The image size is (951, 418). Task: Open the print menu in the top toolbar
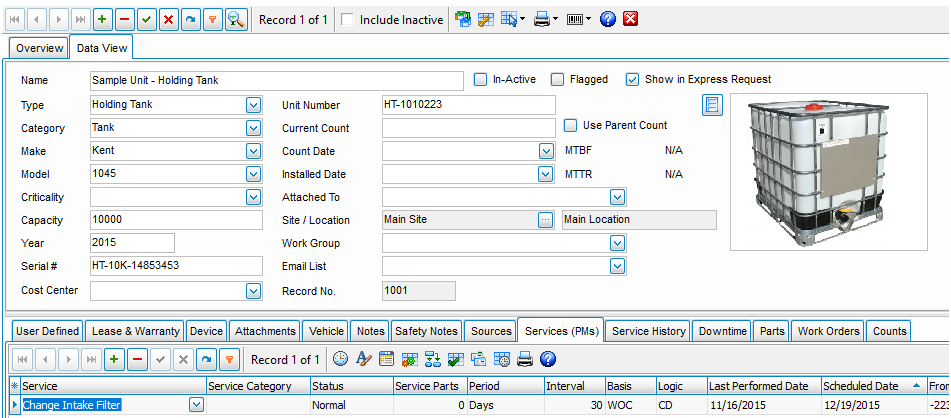tap(545, 20)
